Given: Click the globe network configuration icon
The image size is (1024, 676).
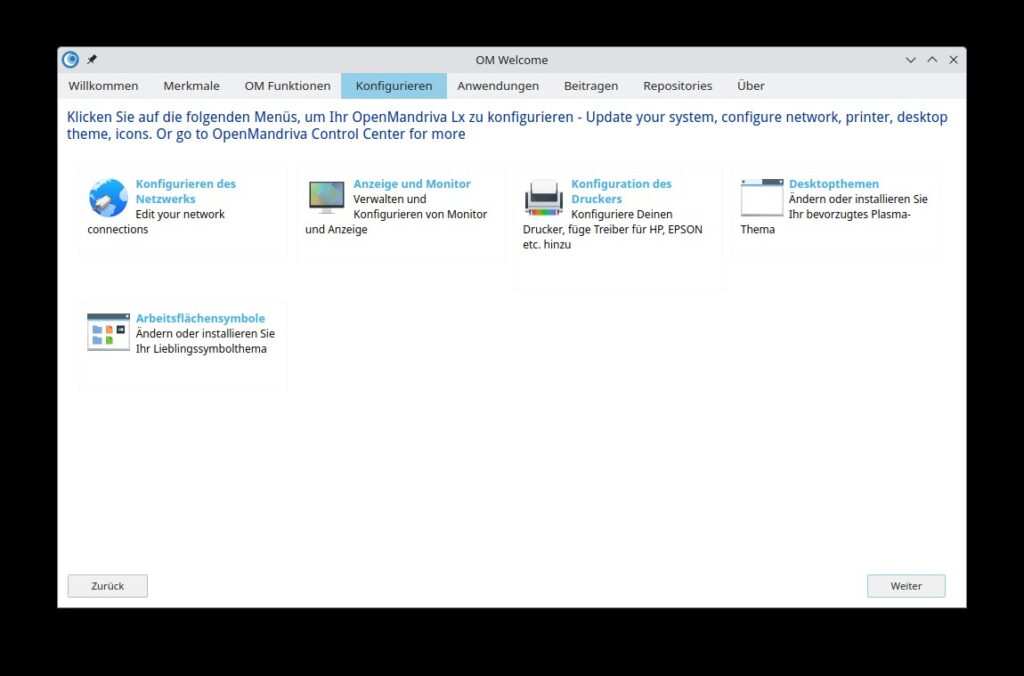Looking at the screenshot, I should tap(108, 198).
